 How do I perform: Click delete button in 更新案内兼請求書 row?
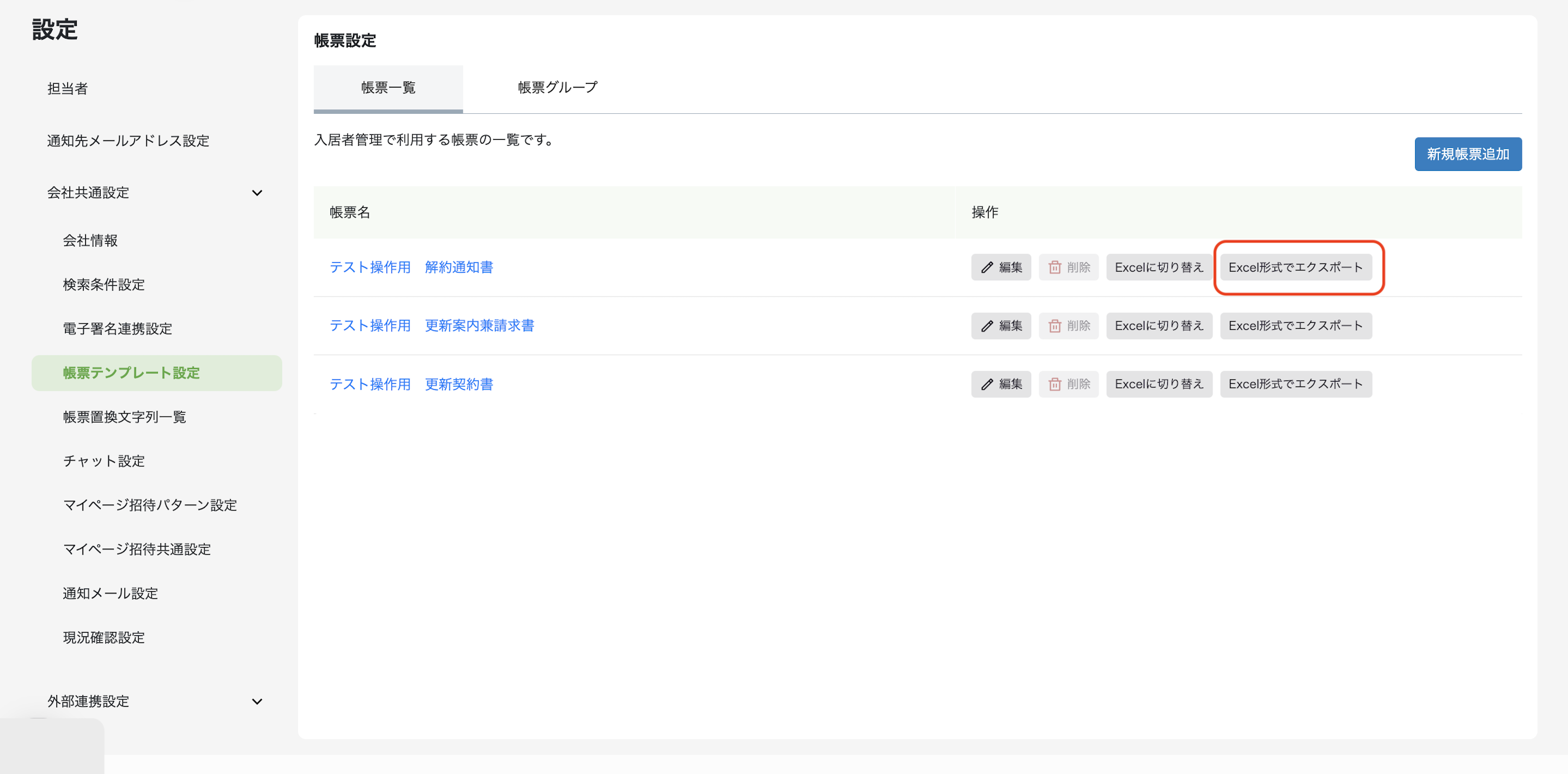(1068, 325)
